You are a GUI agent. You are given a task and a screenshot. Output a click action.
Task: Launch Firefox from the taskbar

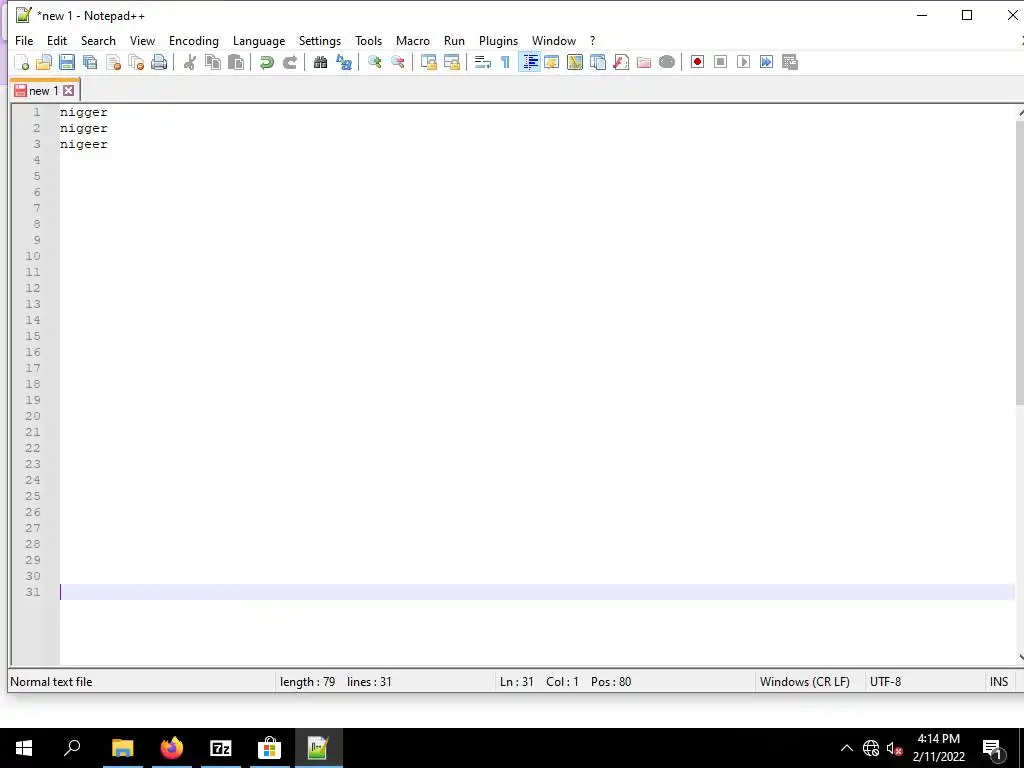[172, 748]
